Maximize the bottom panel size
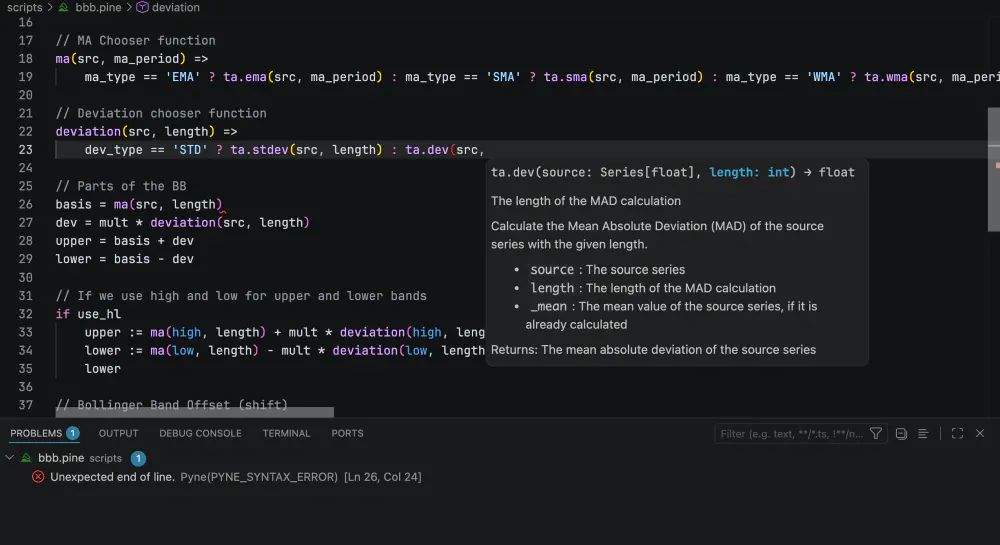This screenshot has width=1000, height=545. click(x=957, y=433)
